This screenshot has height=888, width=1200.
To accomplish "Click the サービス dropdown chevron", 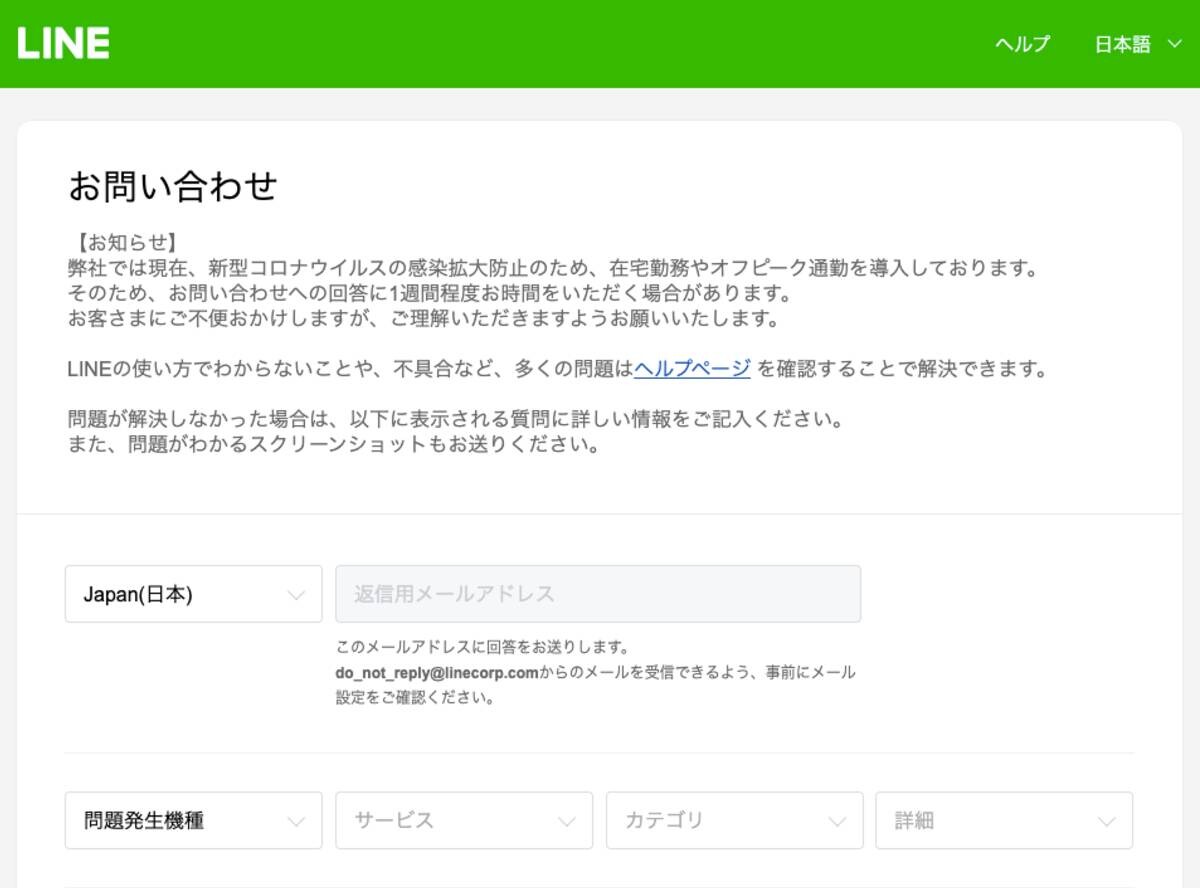I will (567, 820).
